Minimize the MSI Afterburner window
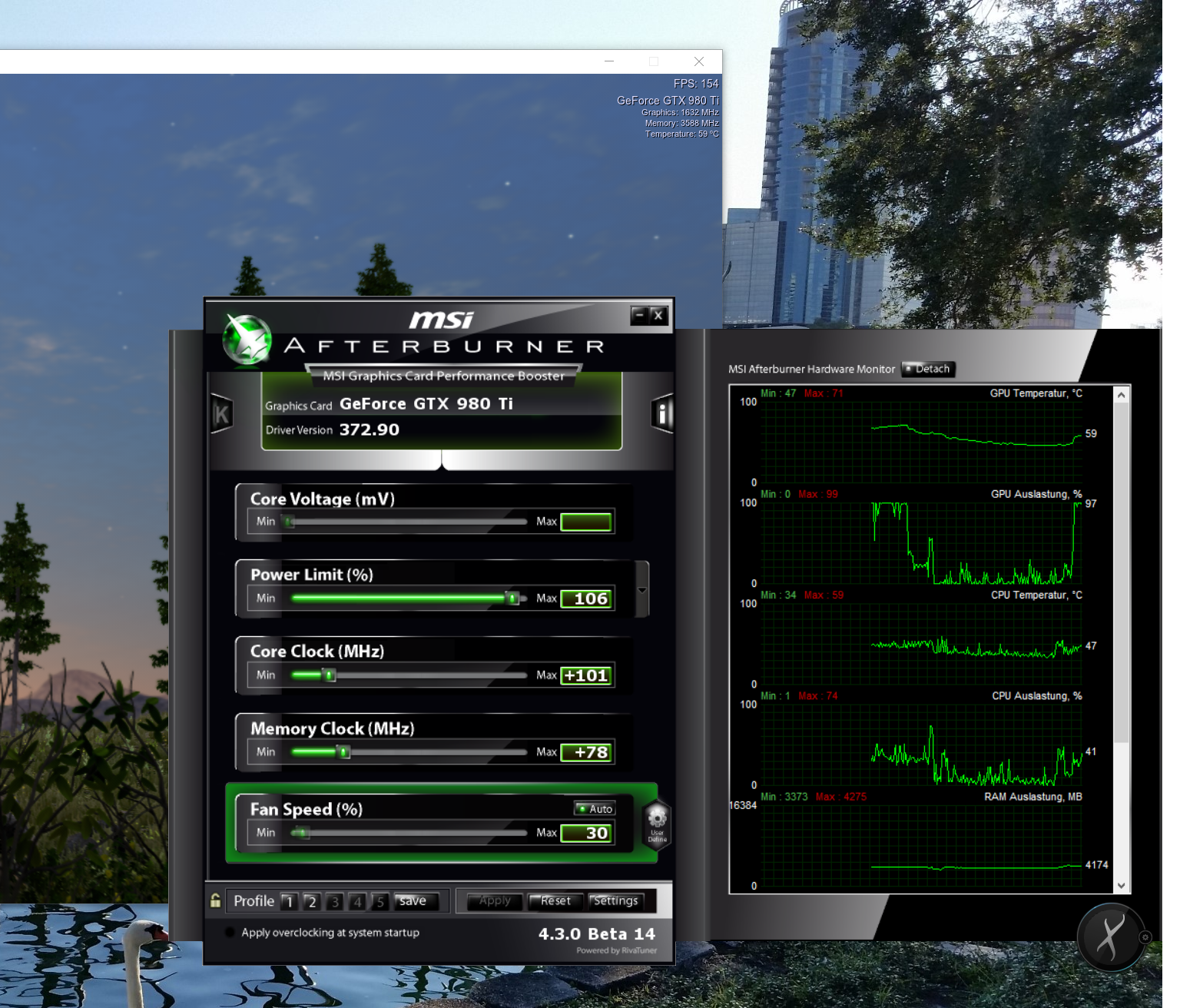Image resolution: width=1180 pixels, height=1008 pixels. [x=639, y=315]
